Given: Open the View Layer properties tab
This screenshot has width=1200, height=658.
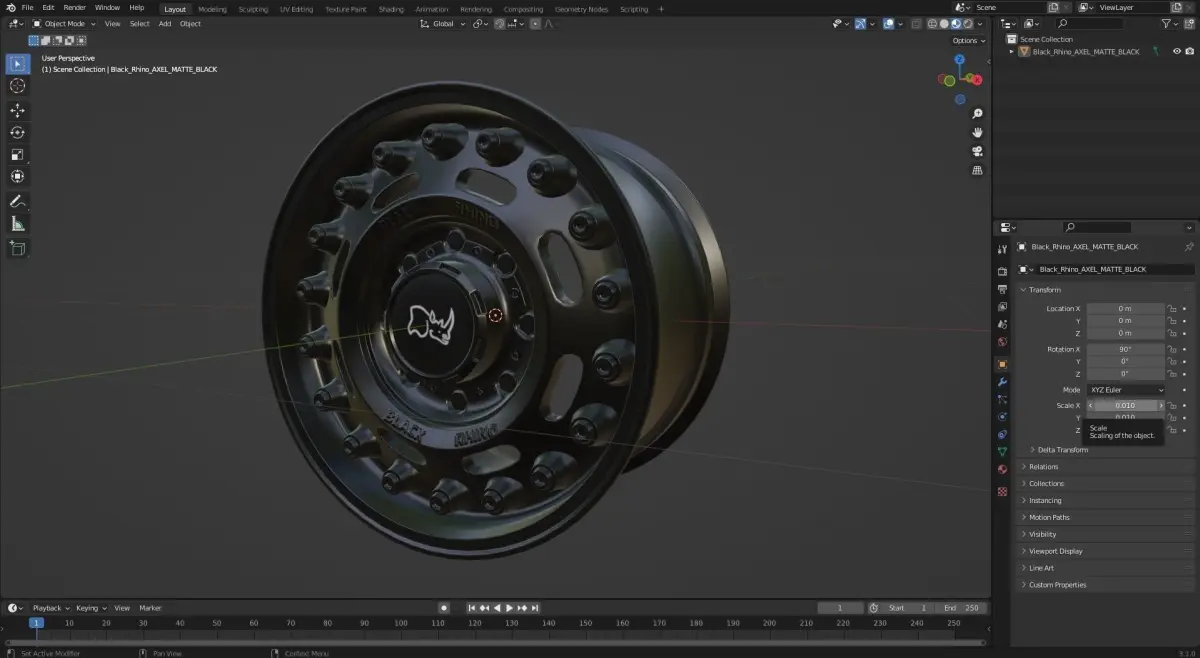Looking at the screenshot, I should (x=1002, y=307).
